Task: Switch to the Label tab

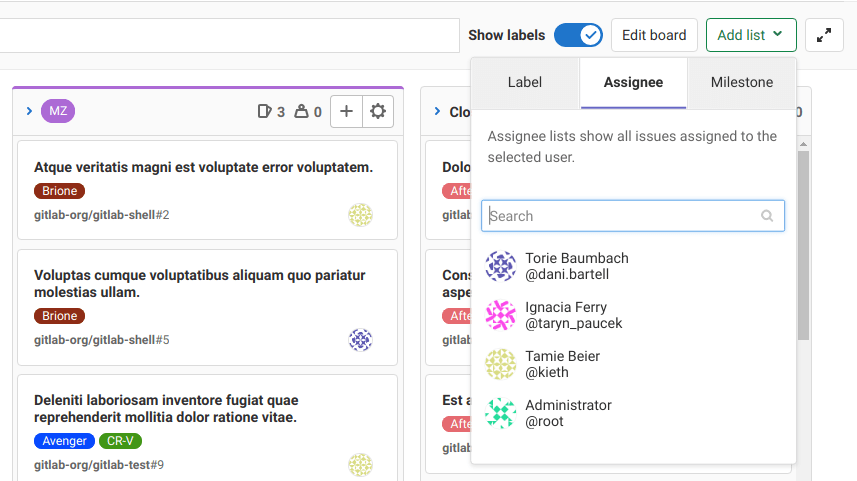Action: coord(525,83)
